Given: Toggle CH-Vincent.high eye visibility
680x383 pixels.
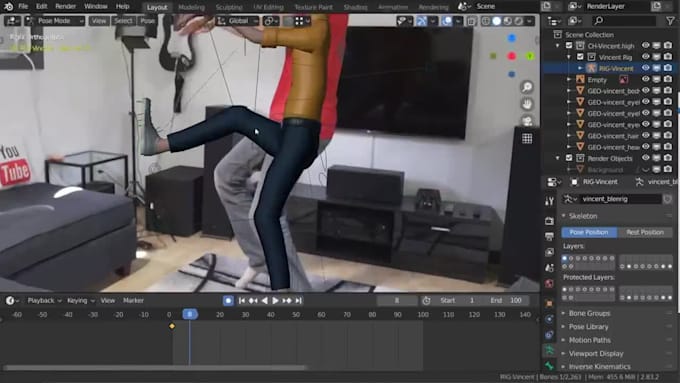Looking at the screenshot, I should click(x=645, y=46).
